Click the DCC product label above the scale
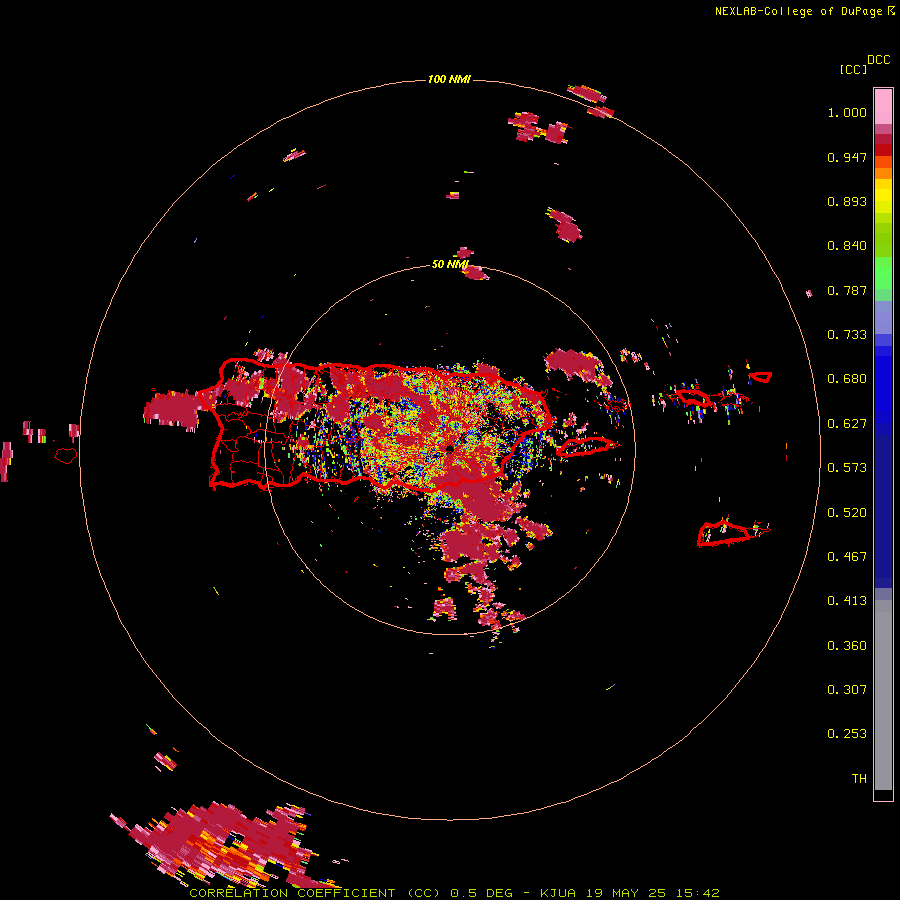This screenshot has width=900, height=900. click(x=879, y=60)
